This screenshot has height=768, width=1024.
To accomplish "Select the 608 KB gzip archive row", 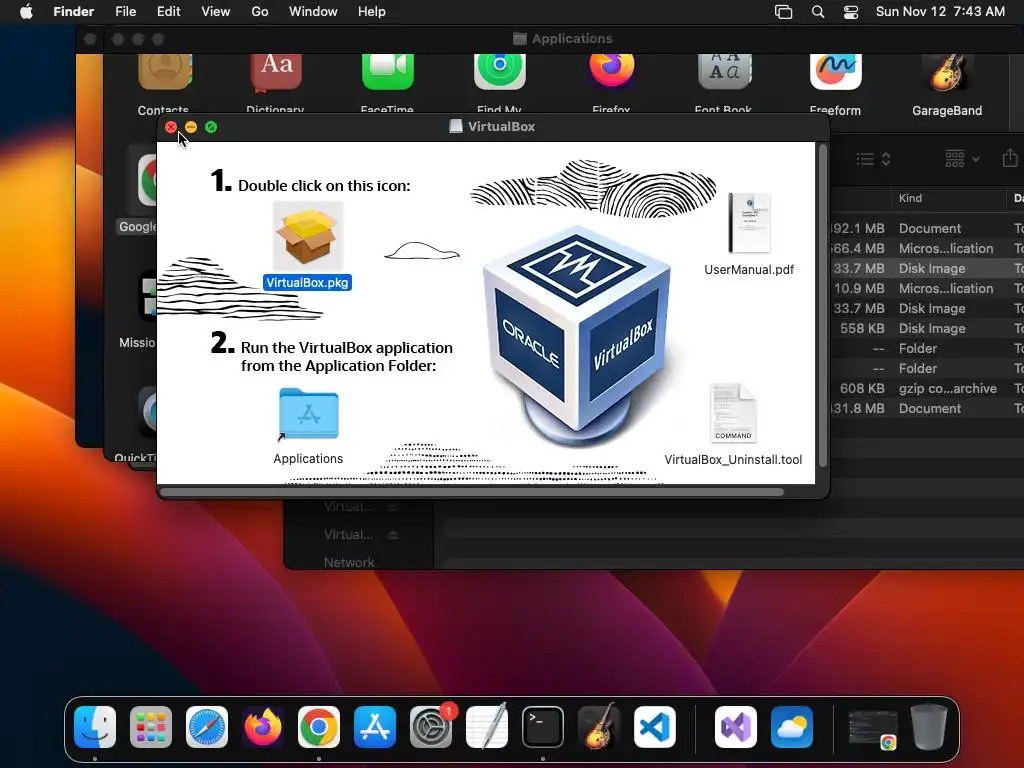I will (x=927, y=389).
